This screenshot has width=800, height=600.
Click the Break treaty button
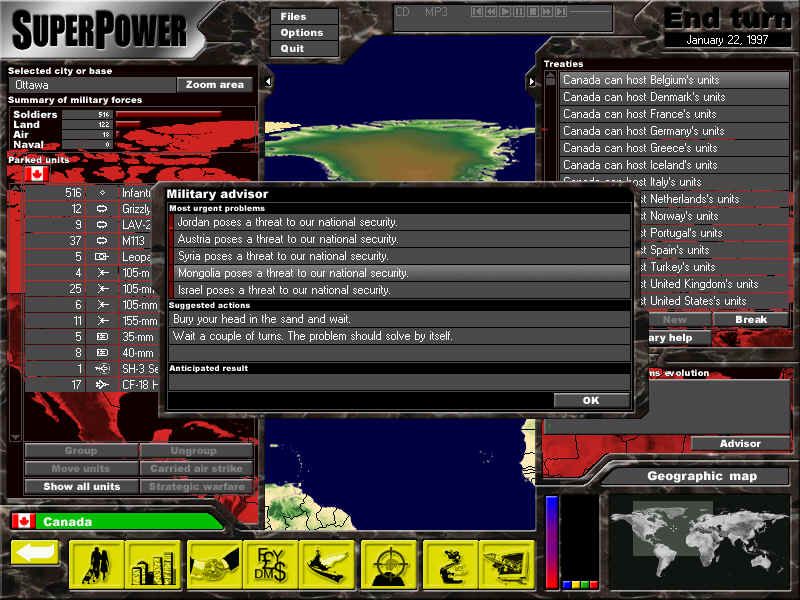[751, 319]
